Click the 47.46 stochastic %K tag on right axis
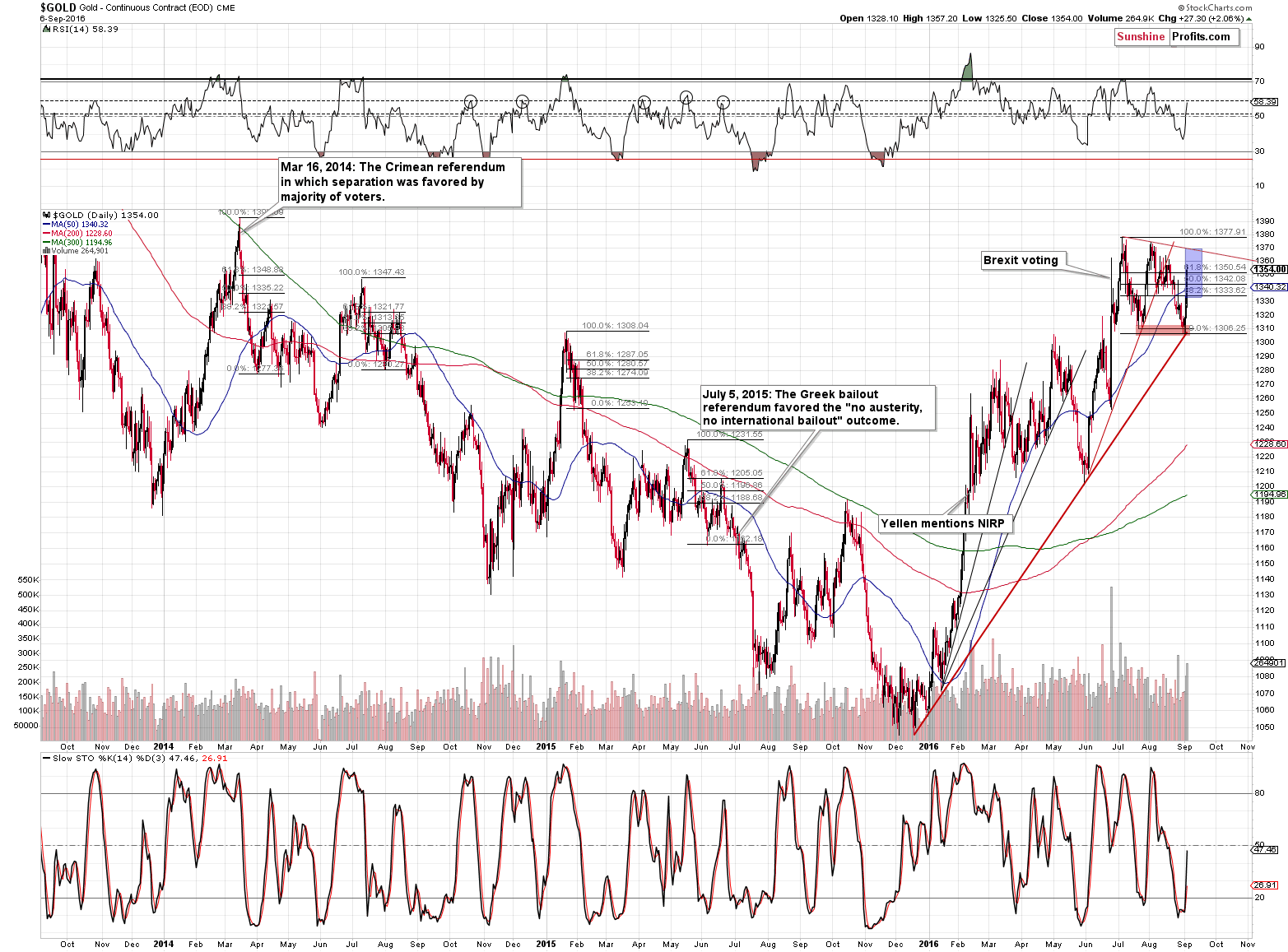 pos(1265,849)
